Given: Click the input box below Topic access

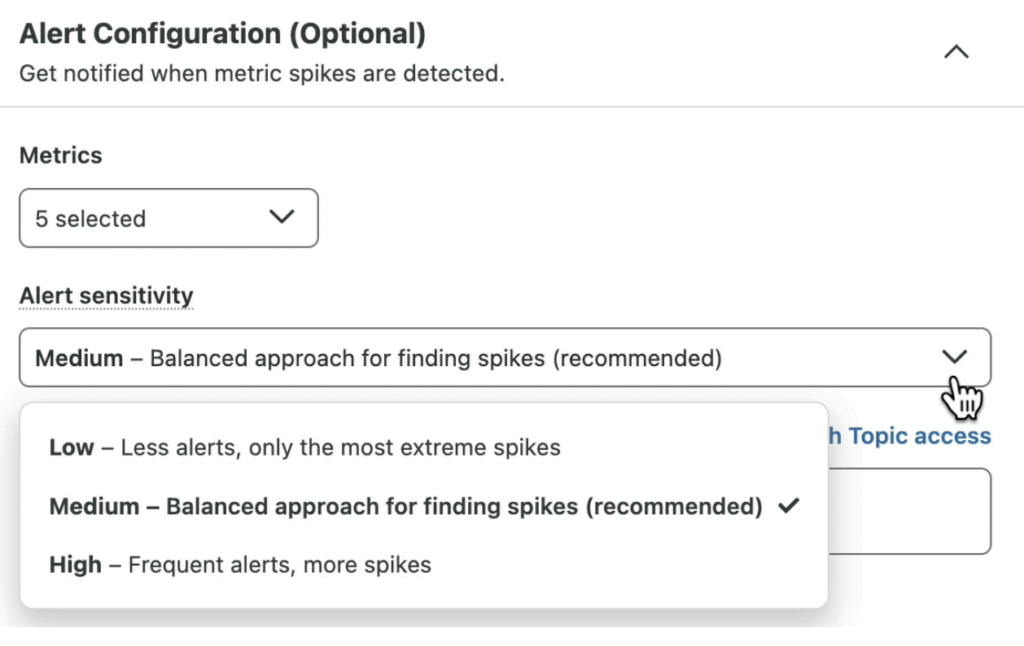Looking at the screenshot, I should (x=910, y=511).
